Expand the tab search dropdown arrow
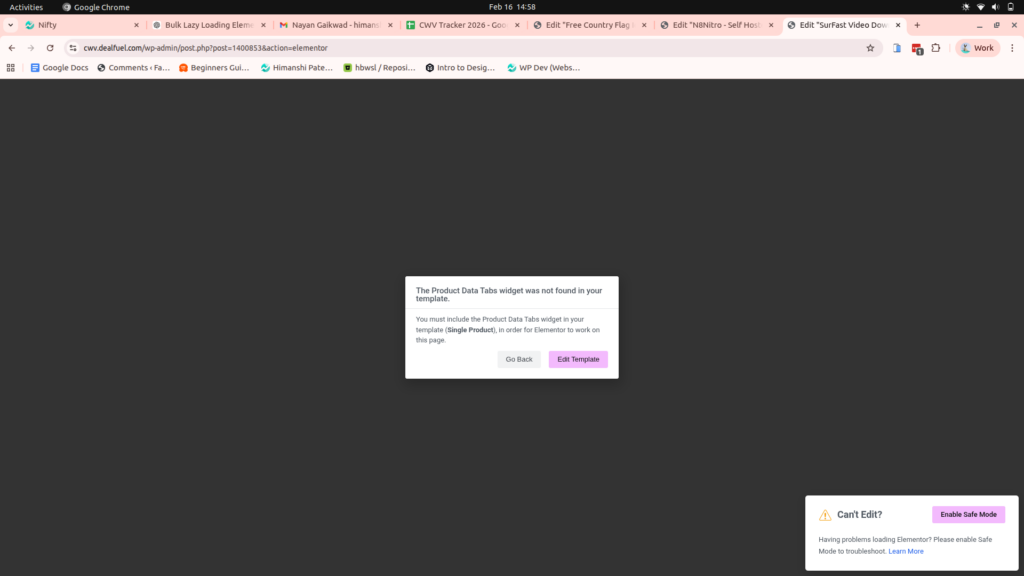This screenshot has width=1024, height=576. (x=11, y=25)
